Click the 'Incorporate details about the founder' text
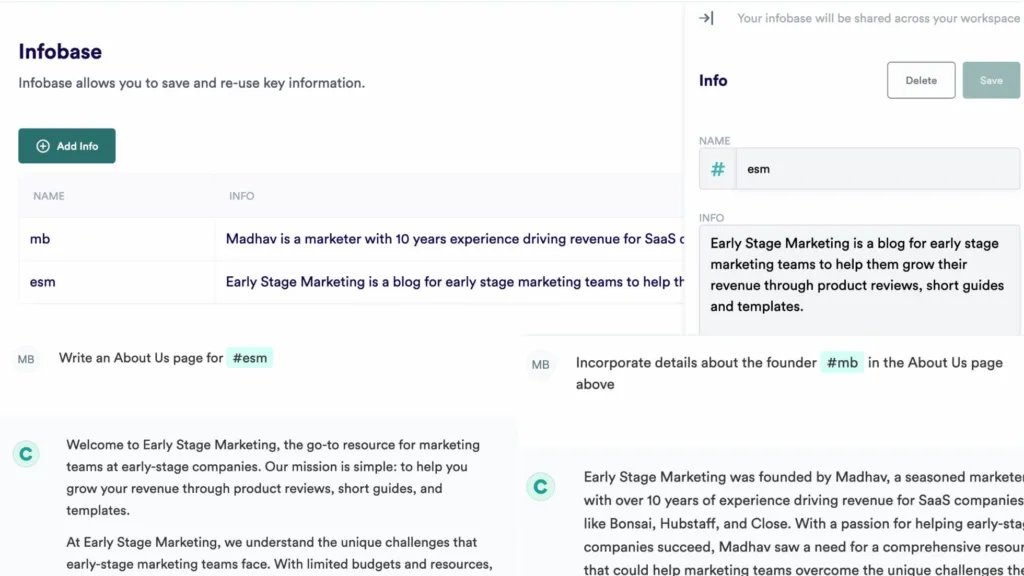 696,362
